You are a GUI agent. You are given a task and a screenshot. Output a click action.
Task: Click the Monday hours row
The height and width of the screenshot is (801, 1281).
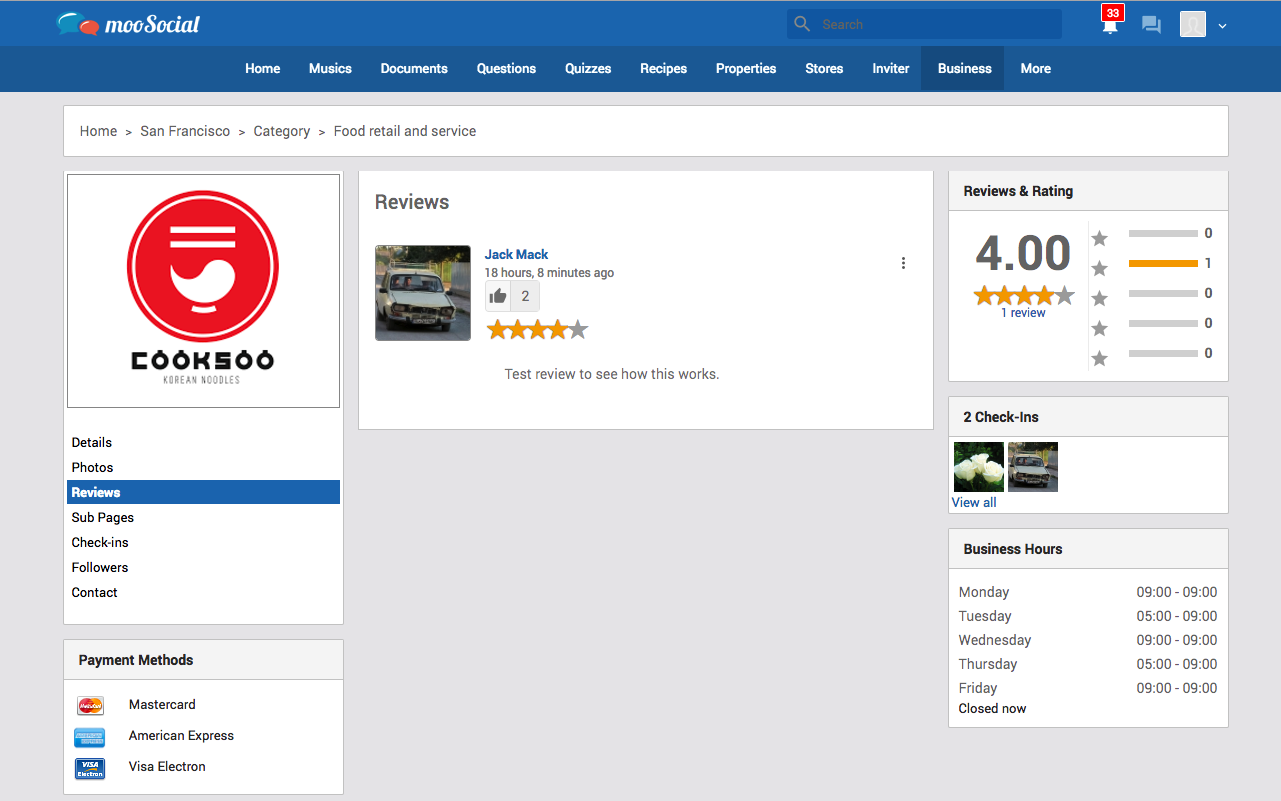click(x=1088, y=592)
